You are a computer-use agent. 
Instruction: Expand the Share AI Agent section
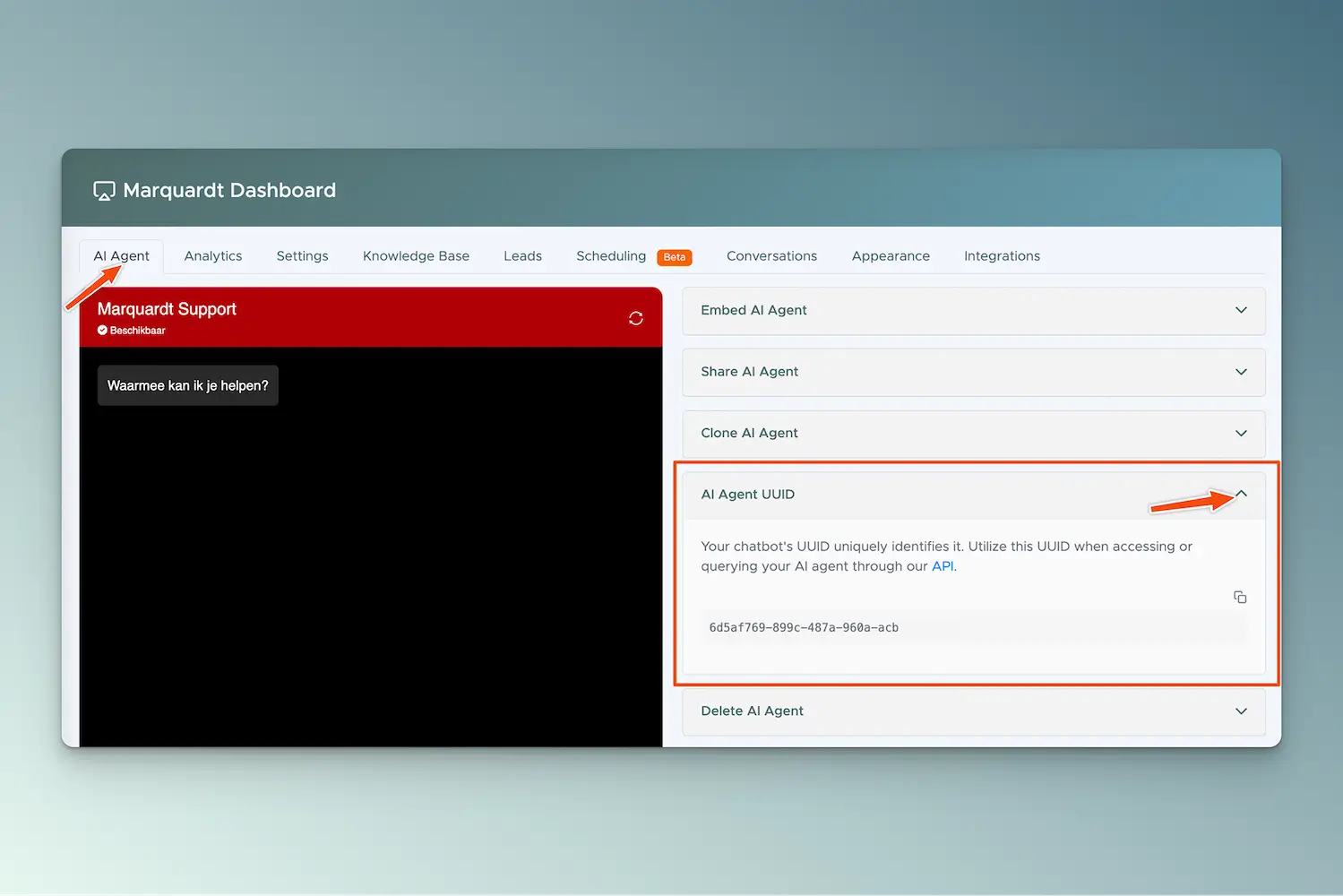click(974, 372)
